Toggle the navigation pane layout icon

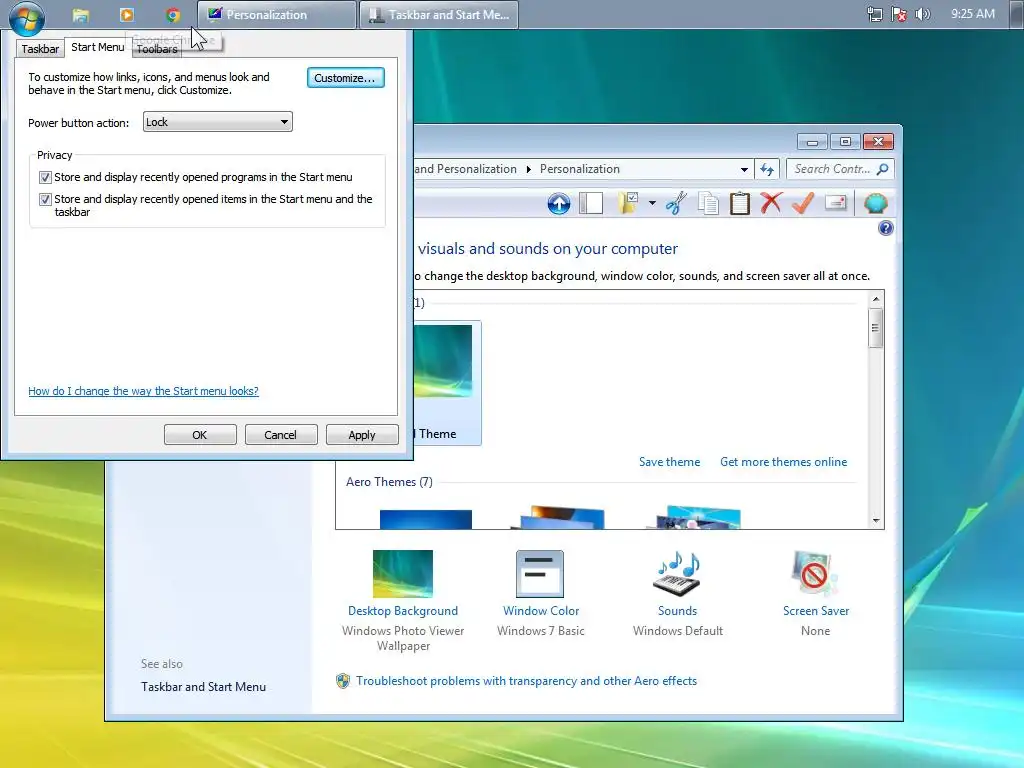click(x=591, y=203)
